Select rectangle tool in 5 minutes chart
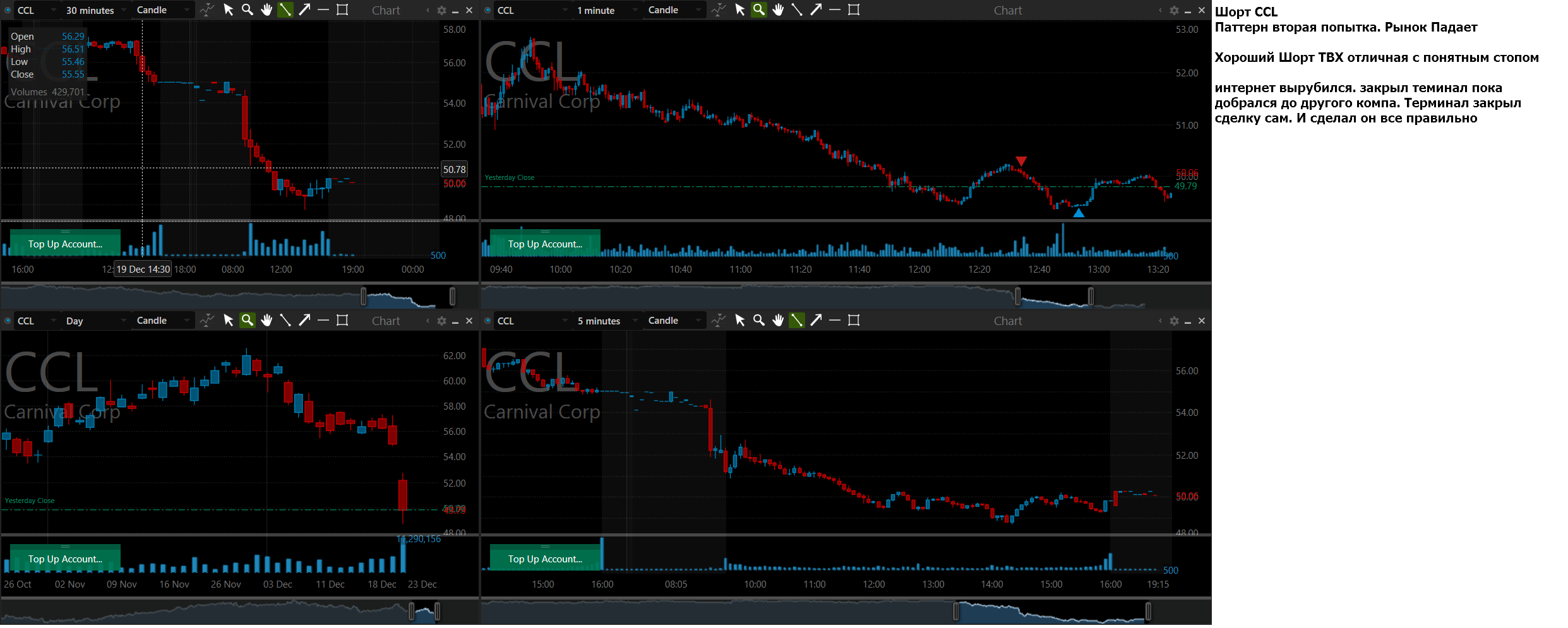Image resolution: width=1568 pixels, height=628 pixels. (854, 321)
